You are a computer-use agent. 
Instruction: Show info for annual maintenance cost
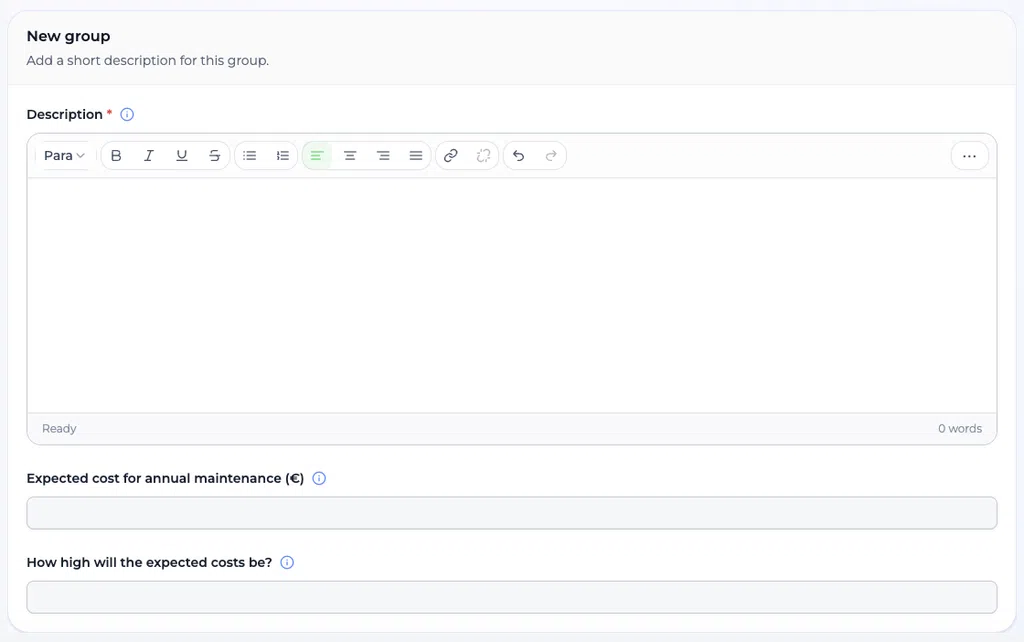tap(319, 478)
